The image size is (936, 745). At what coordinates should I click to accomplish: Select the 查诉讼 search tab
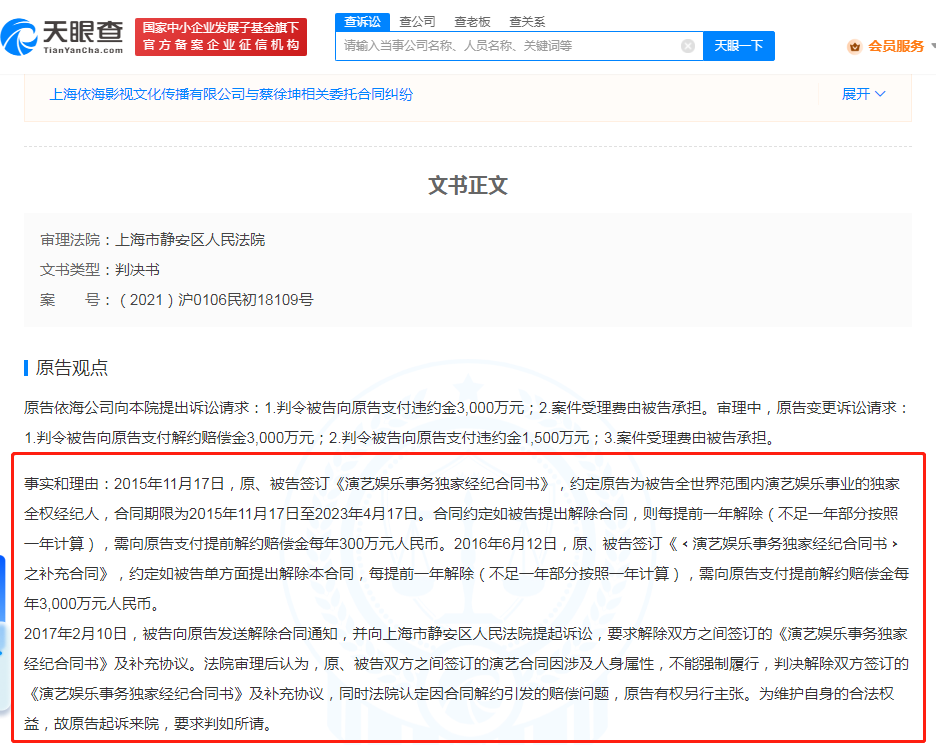click(362, 22)
